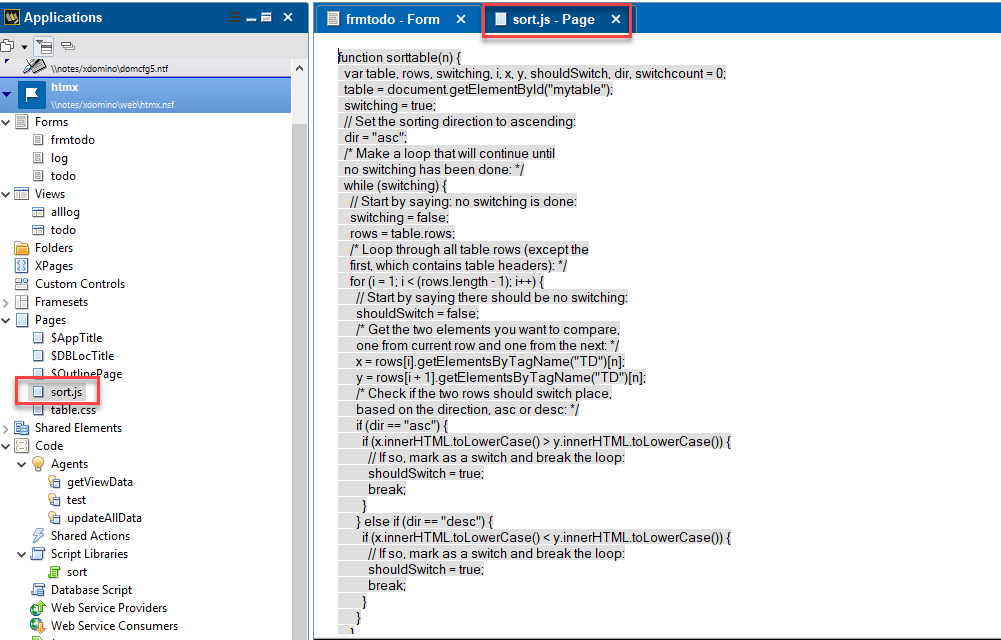Click the Folders icon in the tree
This screenshot has width=1001, height=640.
pos(22,248)
